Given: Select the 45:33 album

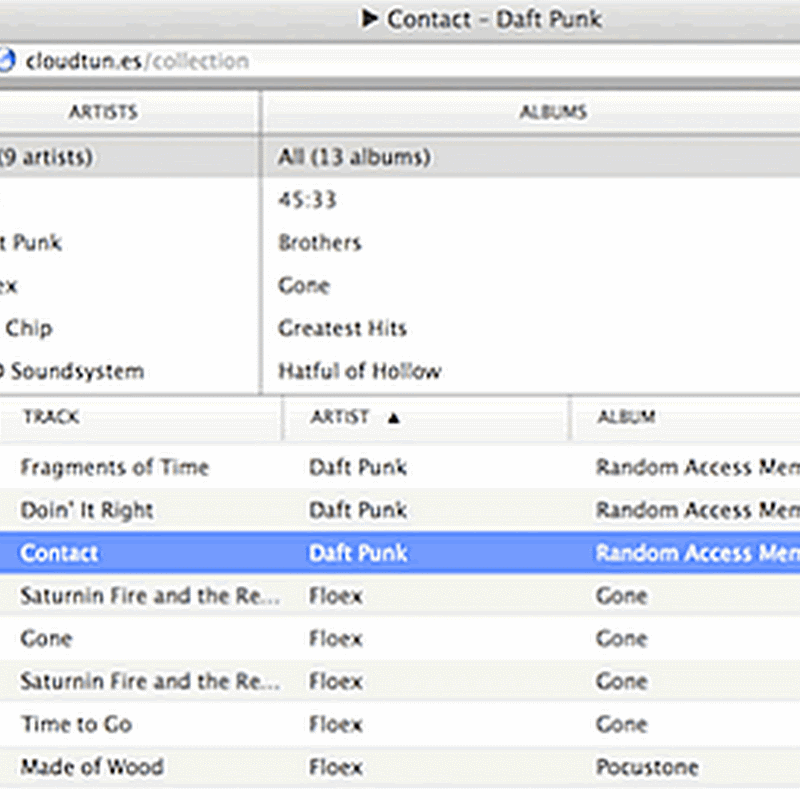Looking at the screenshot, I should click(308, 200).
